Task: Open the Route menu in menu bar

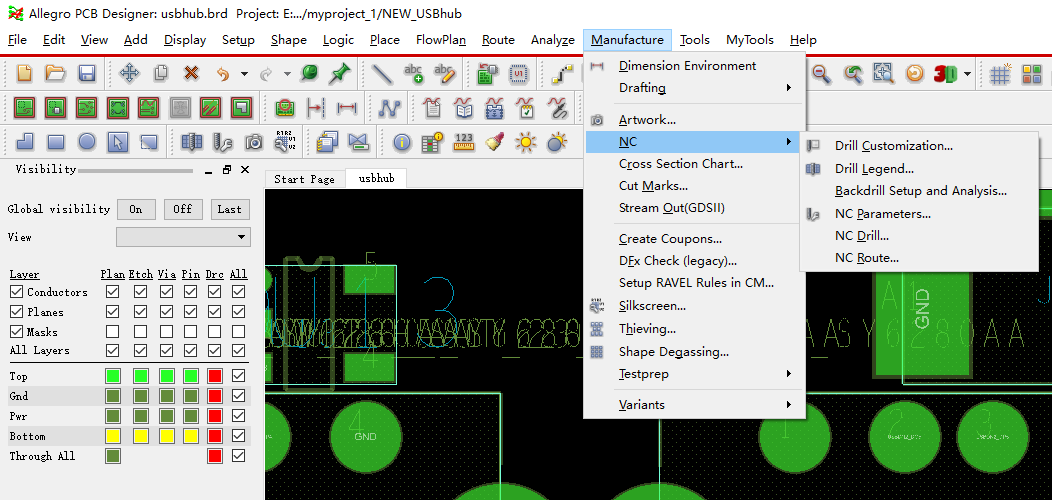Action: (x=498, y=40)
